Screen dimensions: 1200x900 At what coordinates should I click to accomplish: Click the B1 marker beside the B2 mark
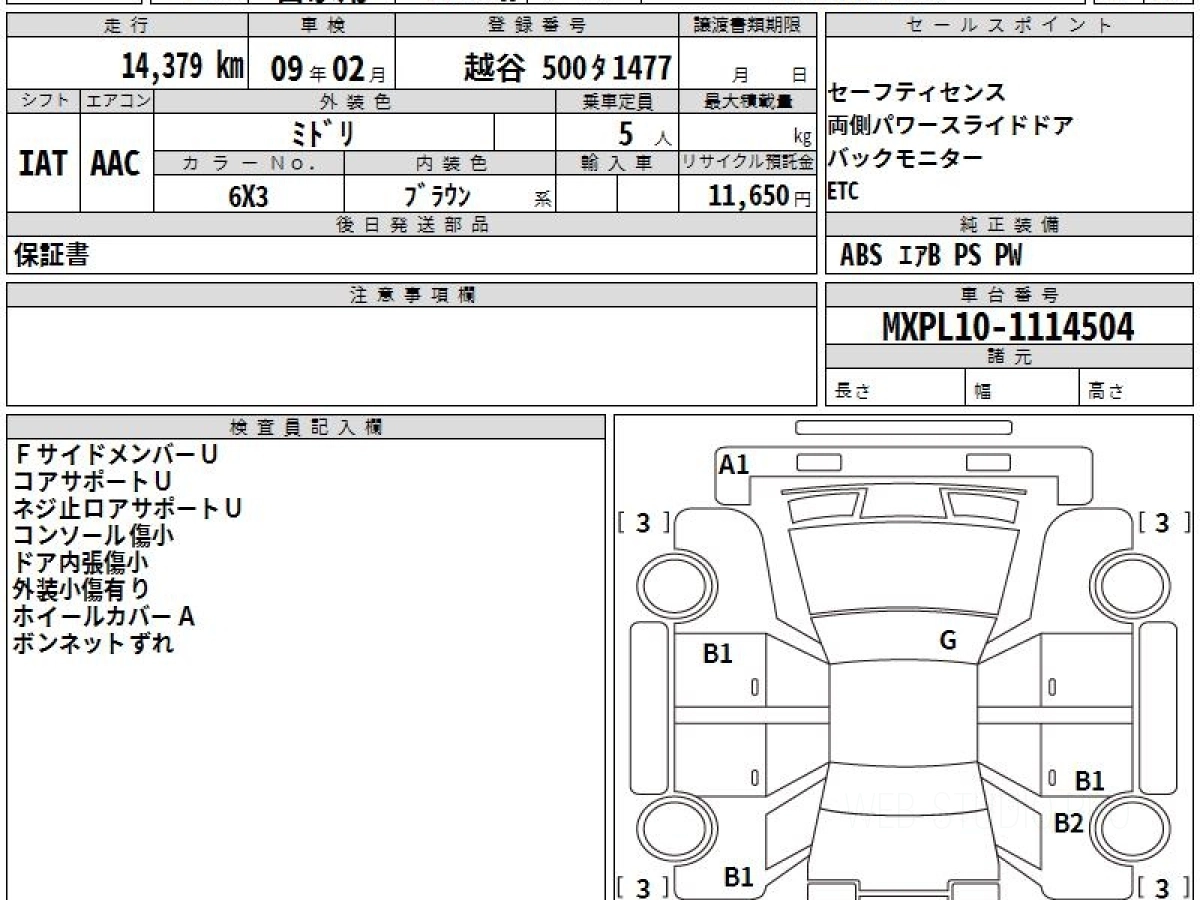point(1089,781)
